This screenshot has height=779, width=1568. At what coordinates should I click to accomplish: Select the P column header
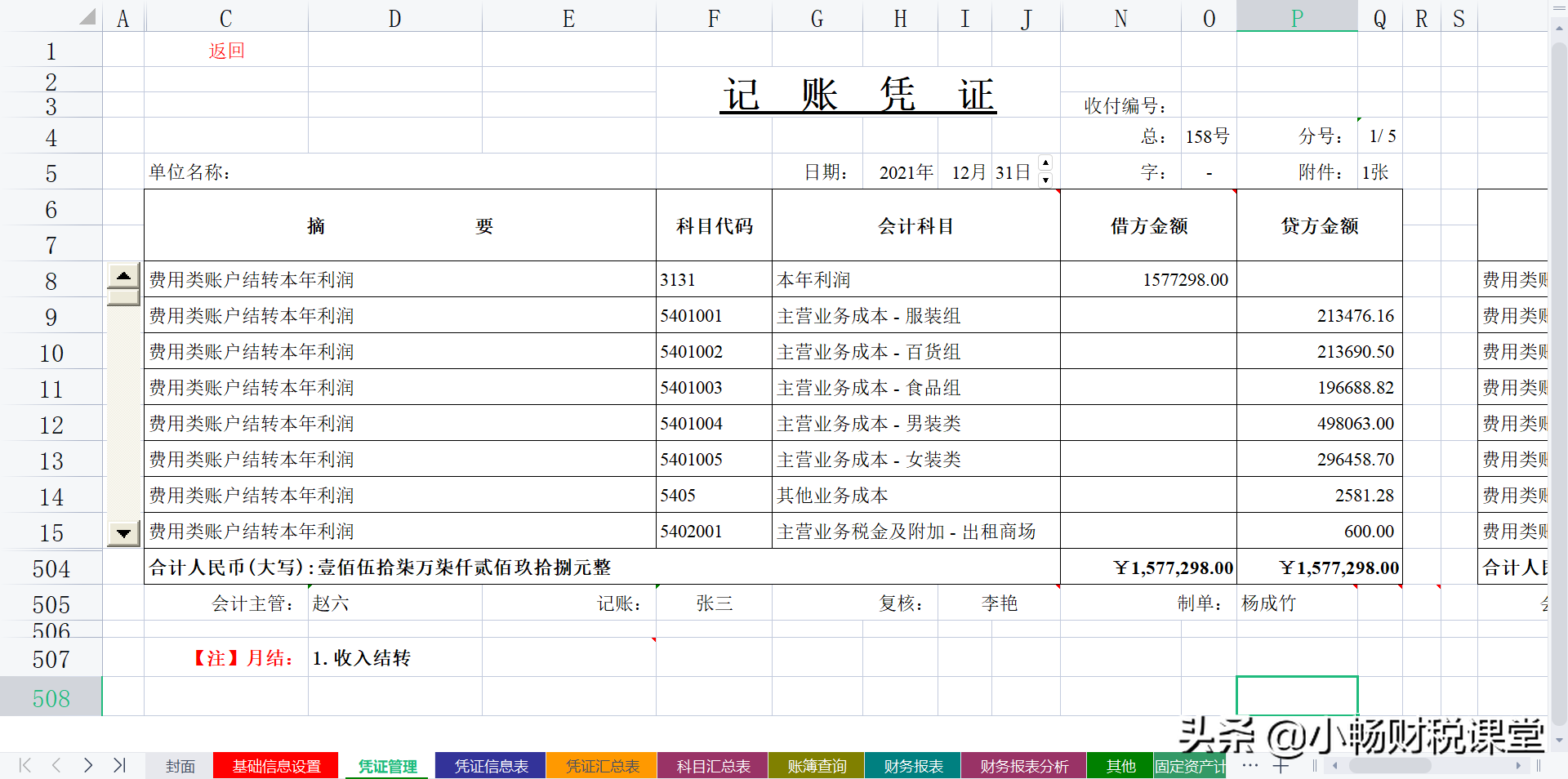(x=1297, y=16)
